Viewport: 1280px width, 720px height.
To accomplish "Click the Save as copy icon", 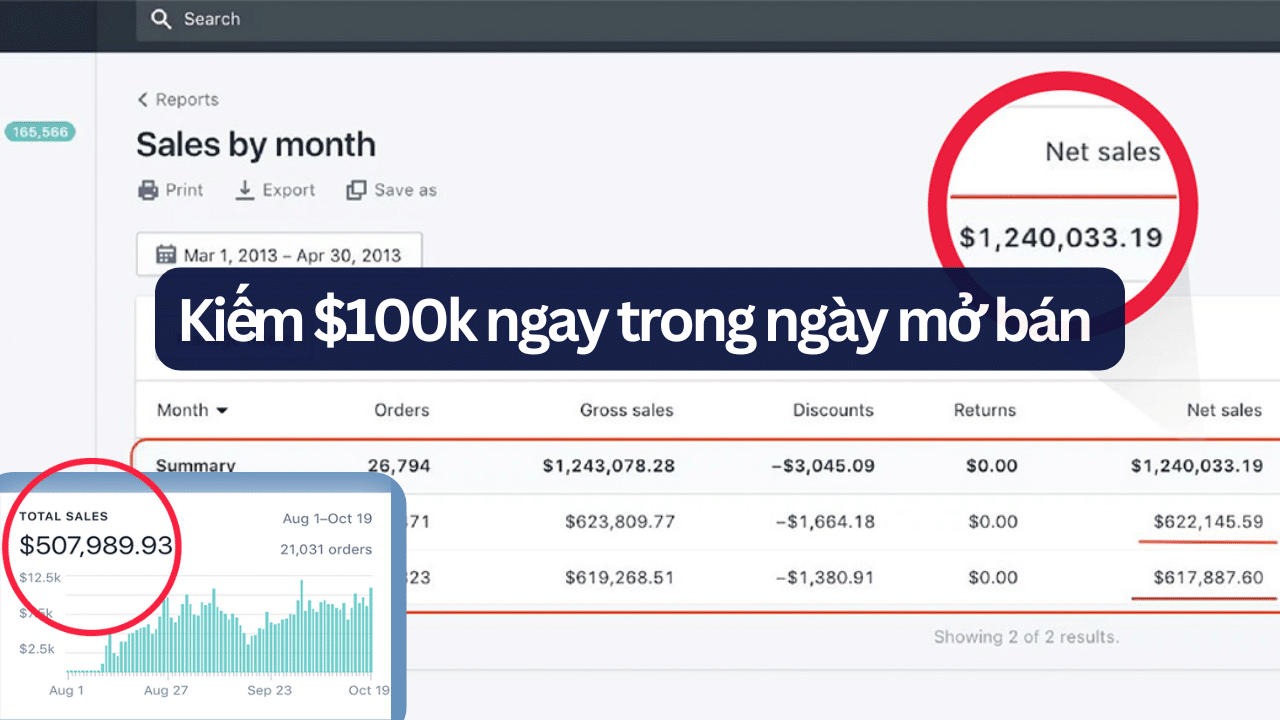I will pyautogui.click(x=356, y=190).
